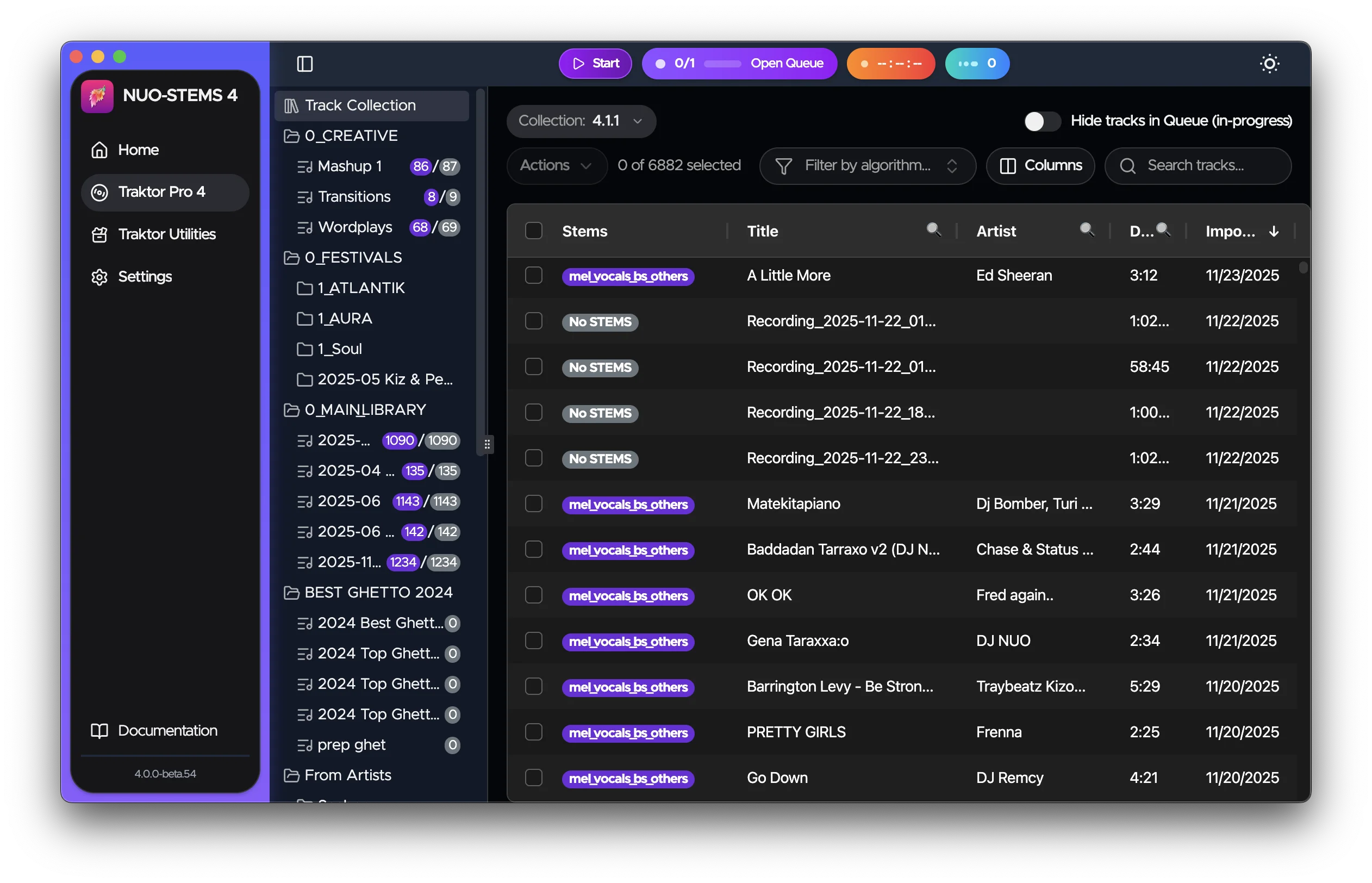Click the search icon in Title column
The image size is (1372, 883).
point(933,229)
